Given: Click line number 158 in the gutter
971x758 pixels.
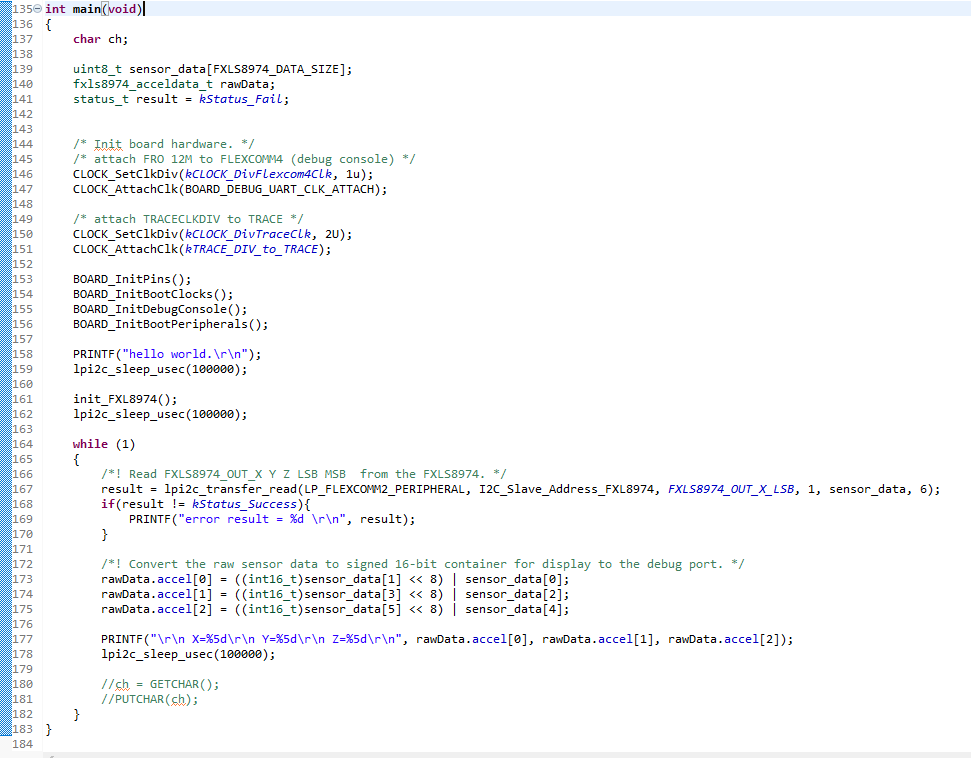Looking at the screenshot, I should click(x=22, y=354).
